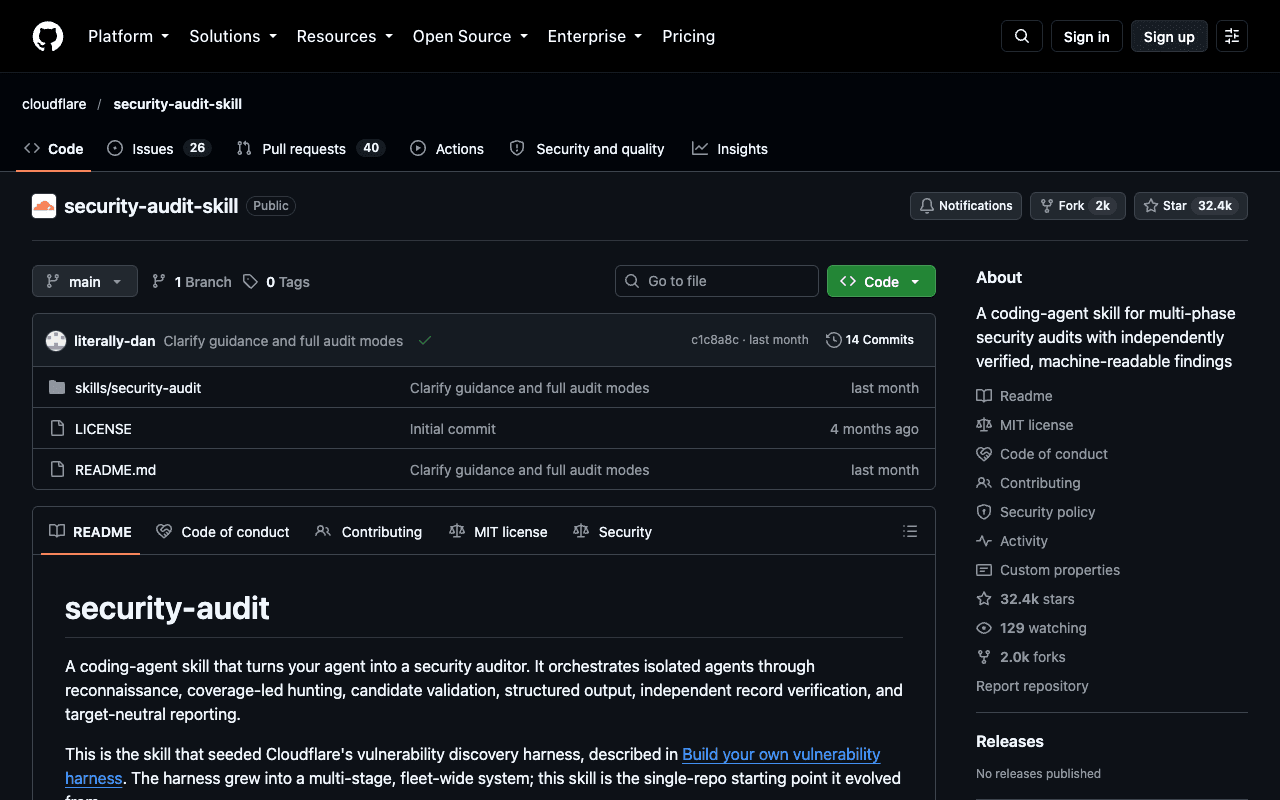Click the Sign in button
The width and height of the screenshot is (1280, 800).
coord(1086,36)
